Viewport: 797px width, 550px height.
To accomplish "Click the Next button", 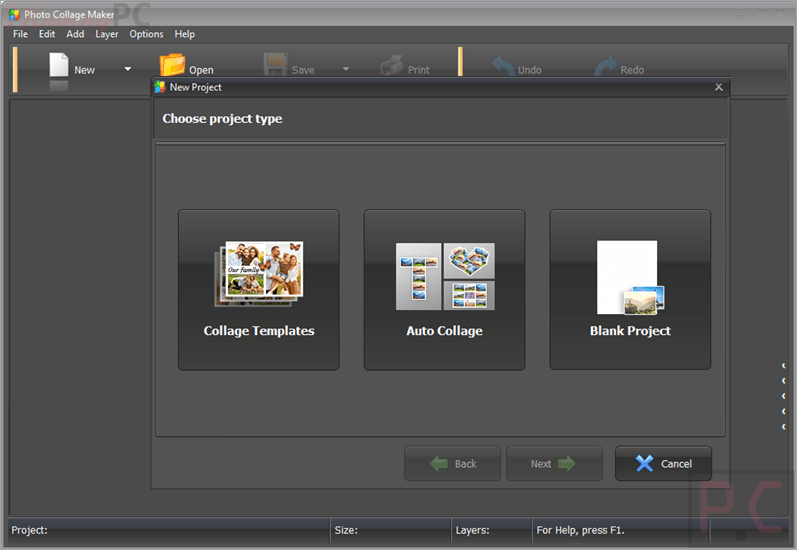I will click(x=554, y=464).
